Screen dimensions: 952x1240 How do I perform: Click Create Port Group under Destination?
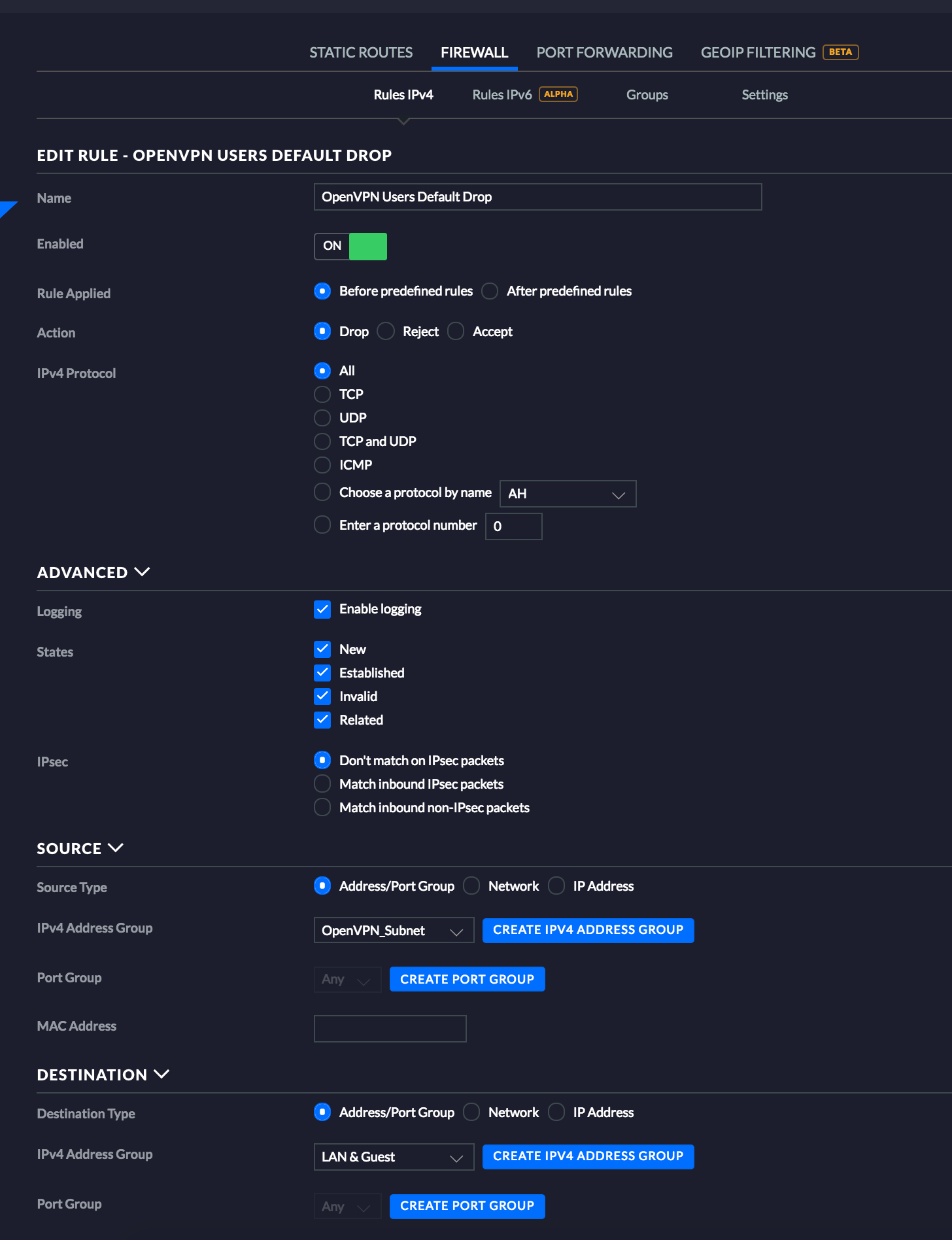467,1206
